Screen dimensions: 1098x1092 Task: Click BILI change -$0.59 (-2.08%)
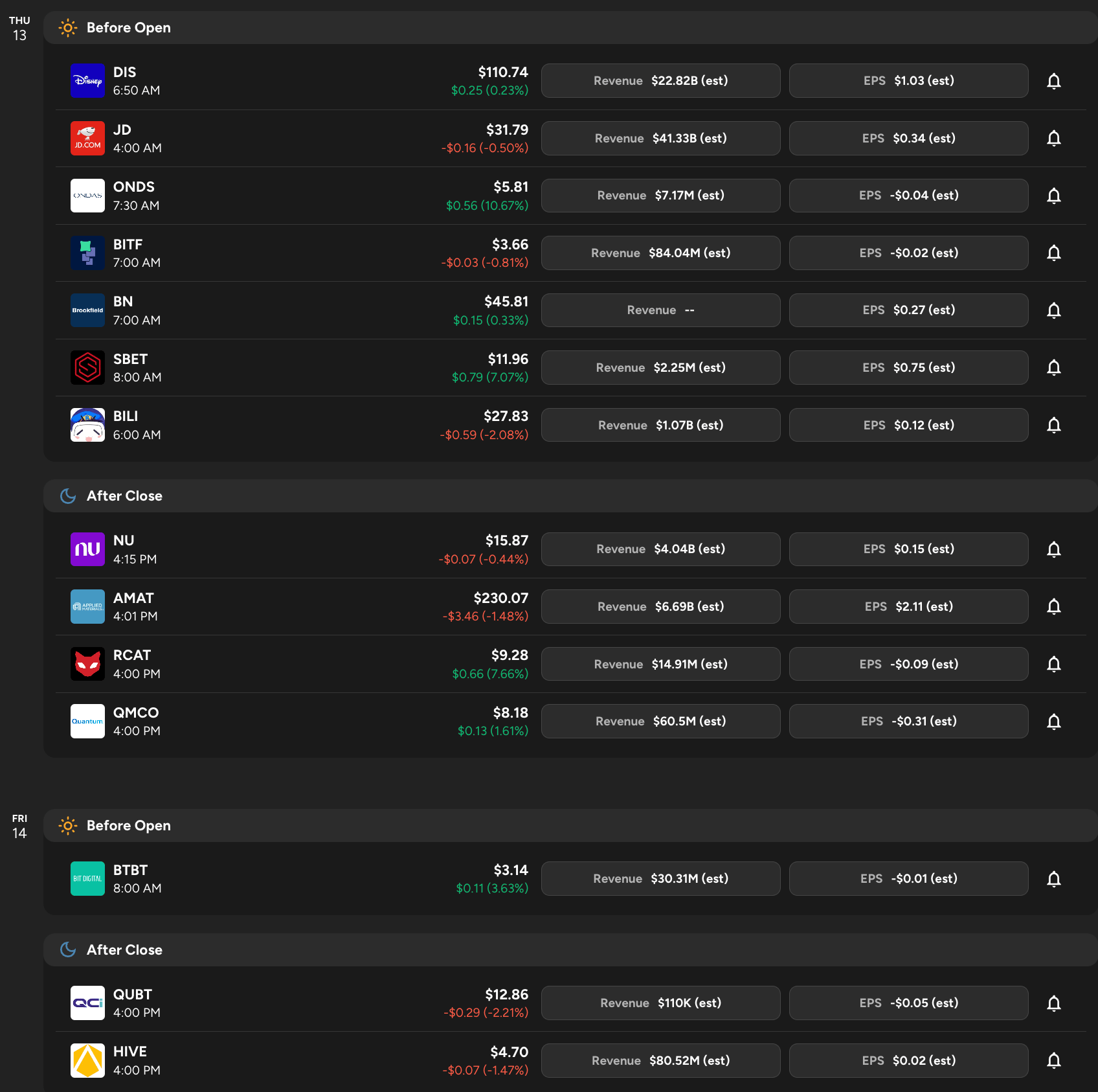tap(484, 435)
